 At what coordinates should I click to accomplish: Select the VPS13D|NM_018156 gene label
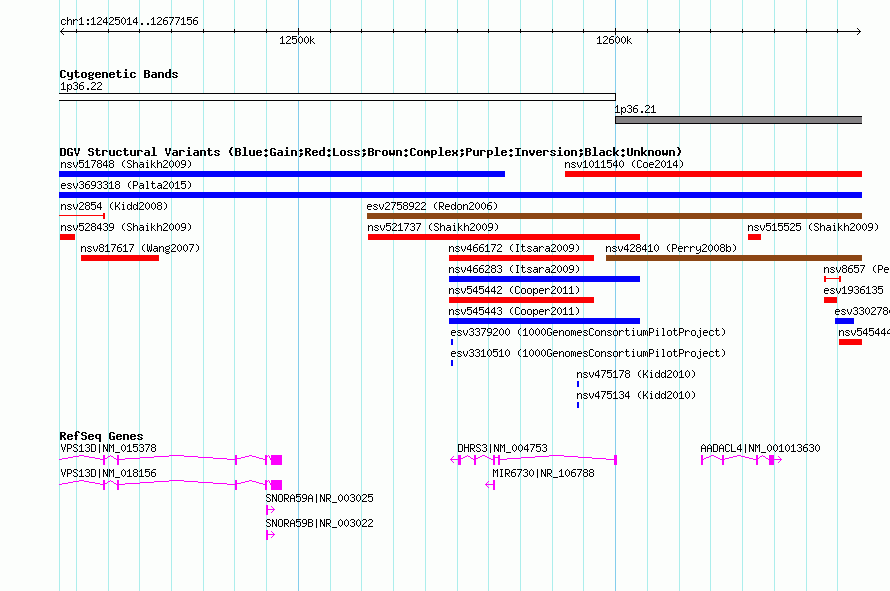click(x=108, y=473)
